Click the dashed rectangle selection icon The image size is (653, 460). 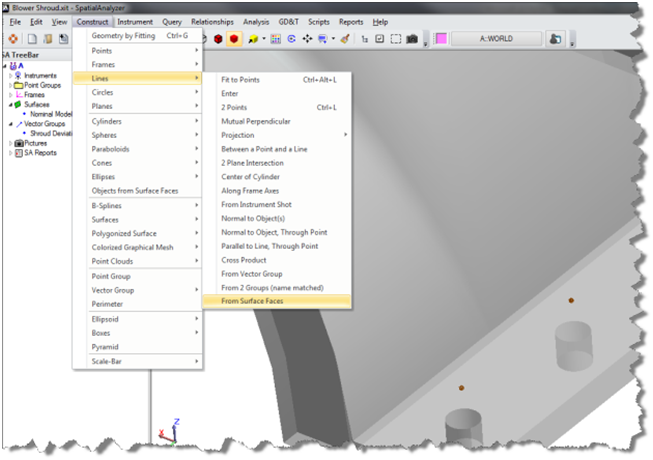pos(396,39)
